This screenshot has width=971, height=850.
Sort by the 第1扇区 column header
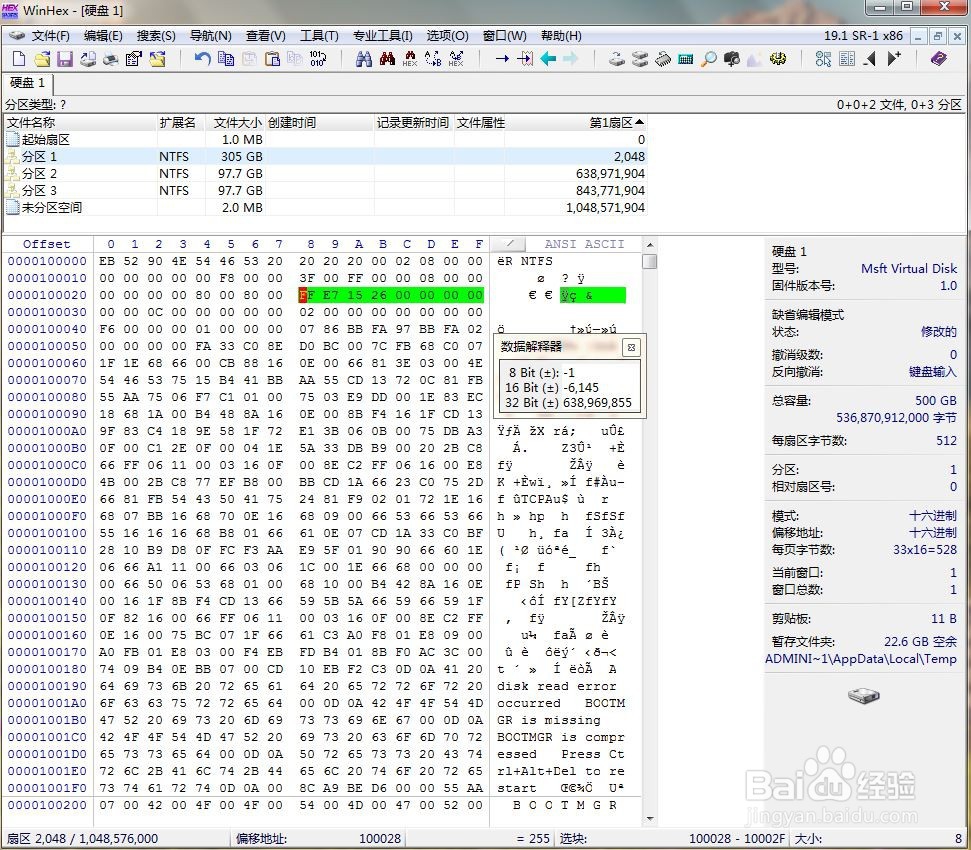click(576, 123)
